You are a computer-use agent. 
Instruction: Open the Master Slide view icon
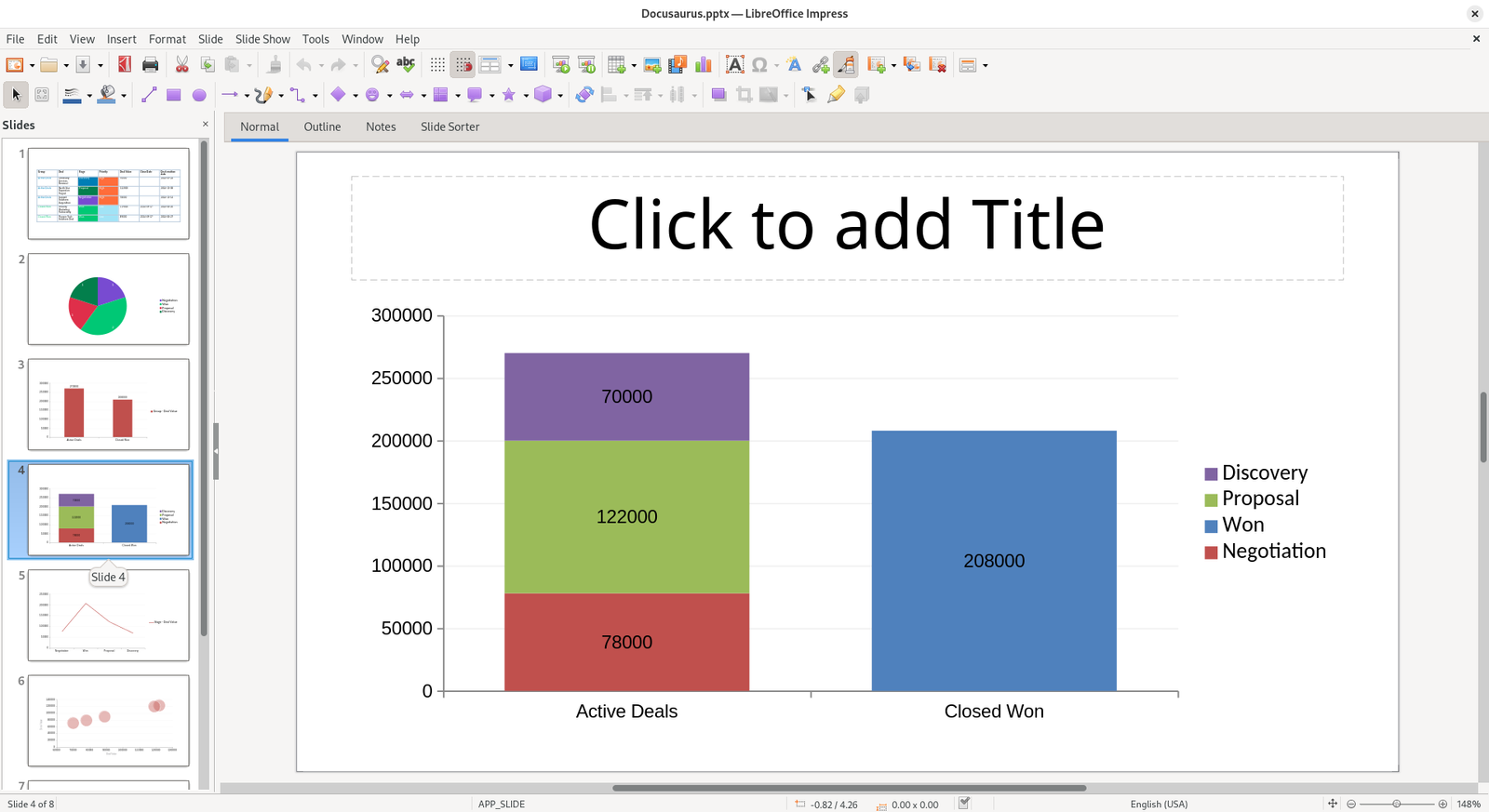coord(529,64)
